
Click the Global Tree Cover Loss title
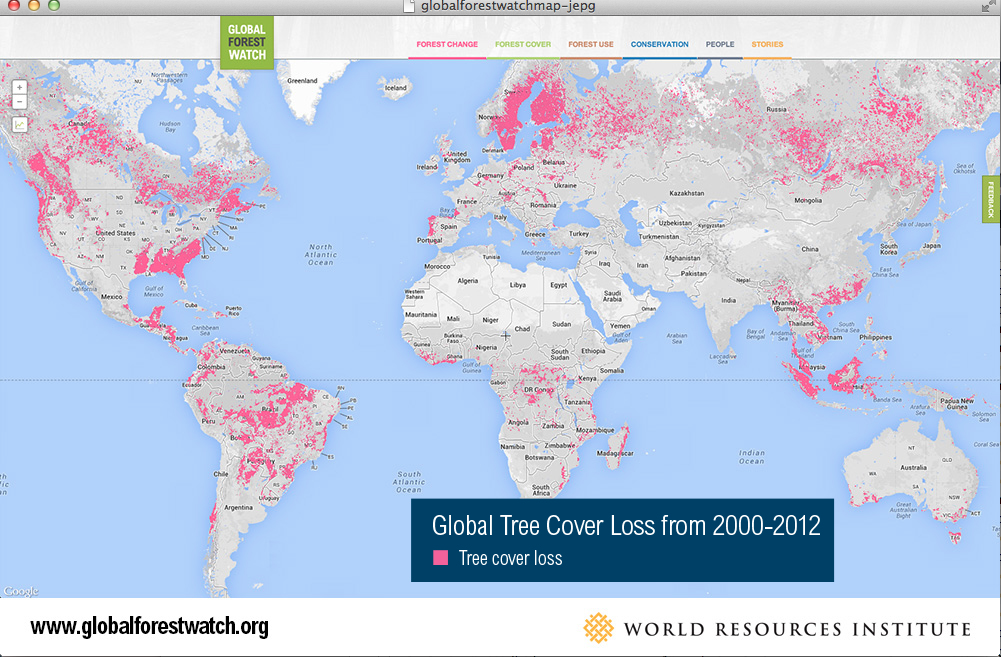626,525
